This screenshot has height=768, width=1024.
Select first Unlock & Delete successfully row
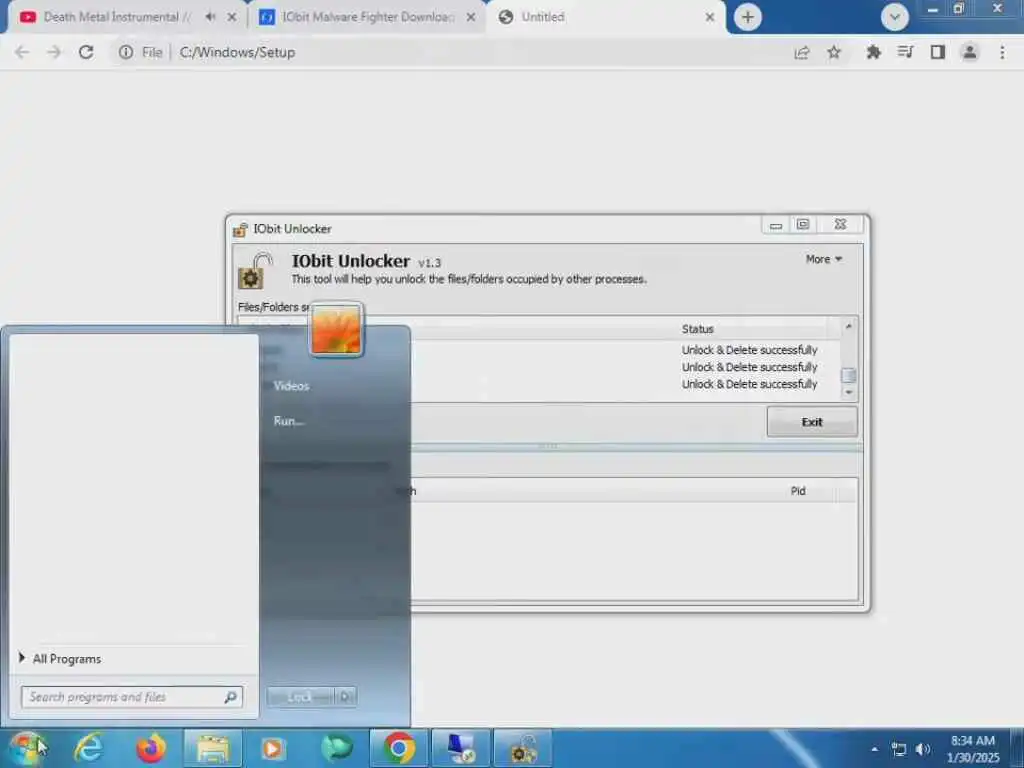tap(749, 350)
